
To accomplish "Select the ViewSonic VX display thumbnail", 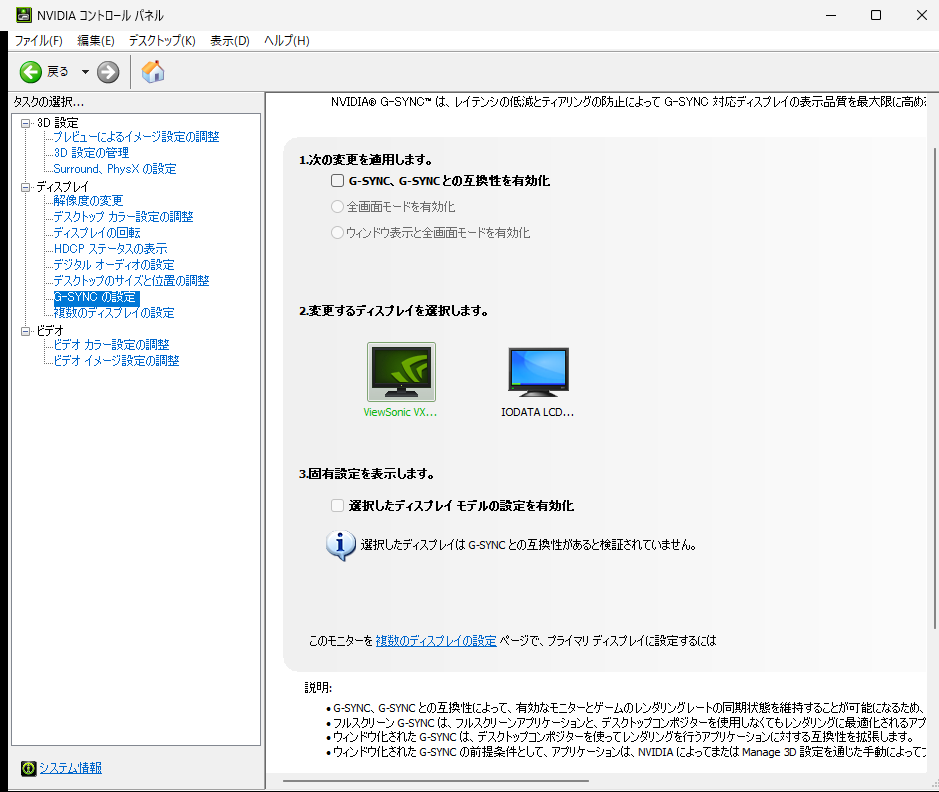I will pyautogui.click(x=401, y=372).
